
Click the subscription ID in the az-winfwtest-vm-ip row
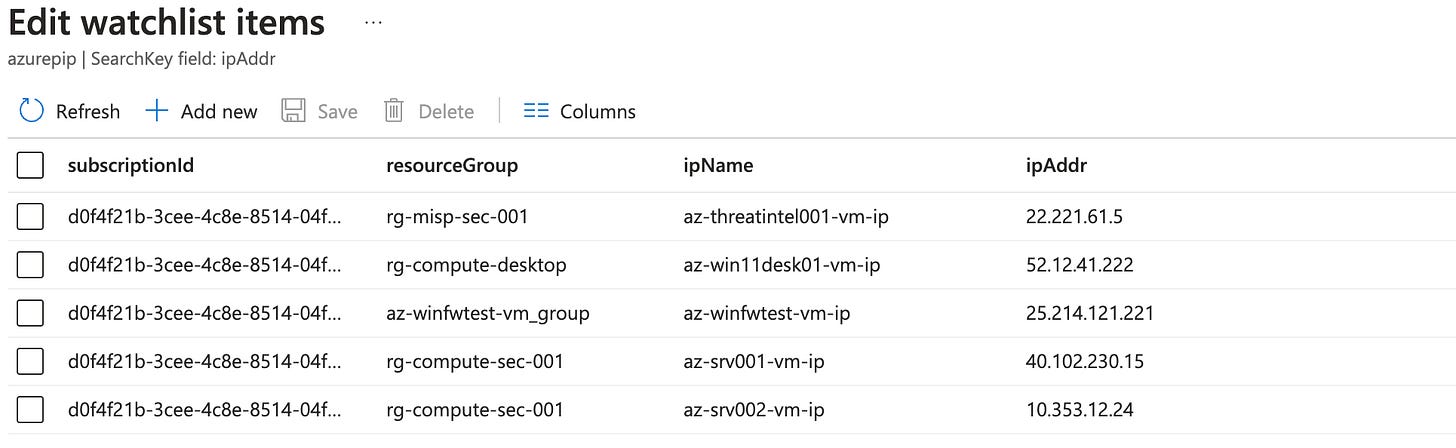click(x=204, y=313)
